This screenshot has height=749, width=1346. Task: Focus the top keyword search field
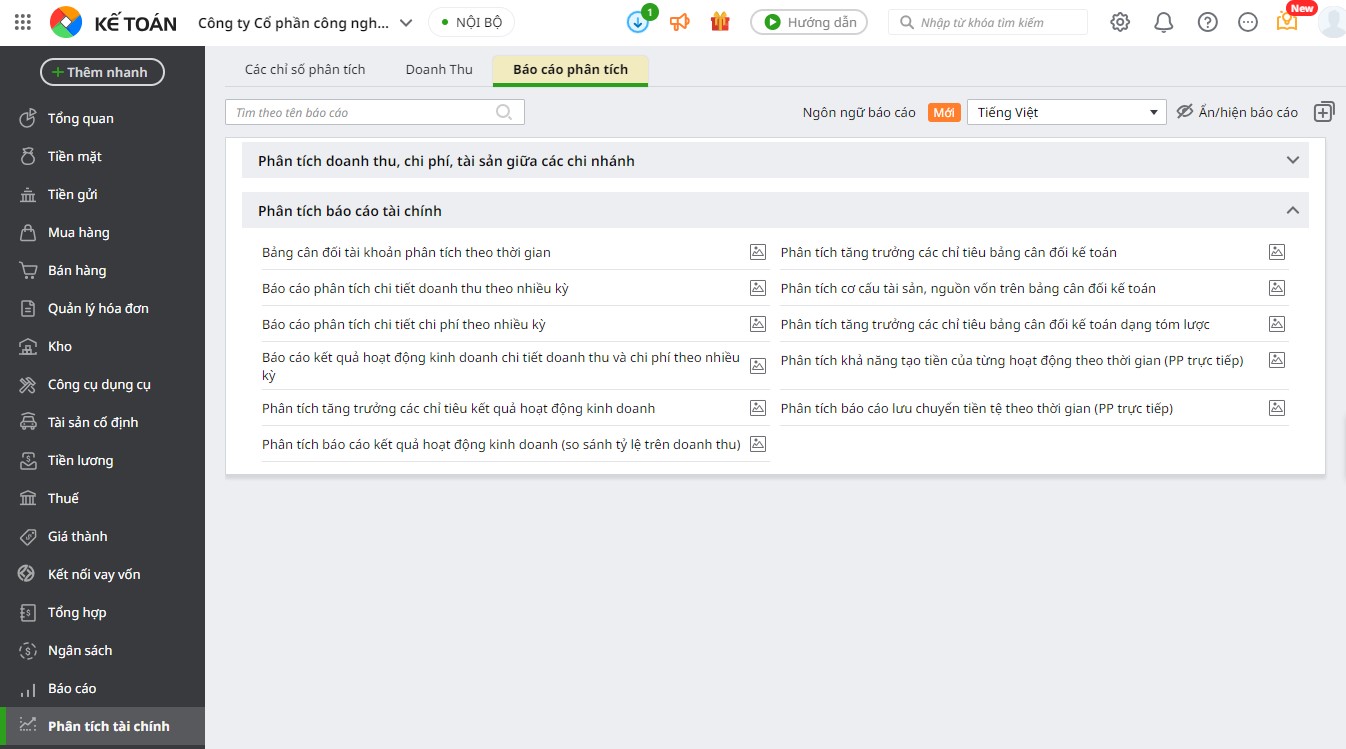[x=988, y=22]
